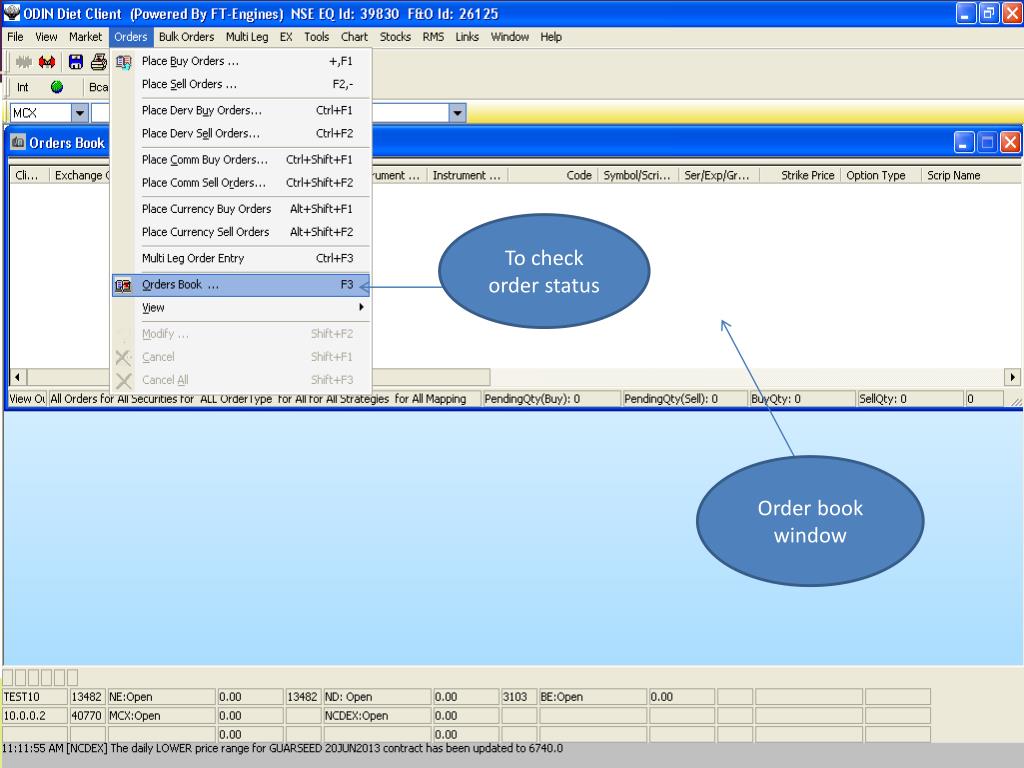Click the Place Buy Orders menu icon
1024x768 pixels.
[123, 62]
